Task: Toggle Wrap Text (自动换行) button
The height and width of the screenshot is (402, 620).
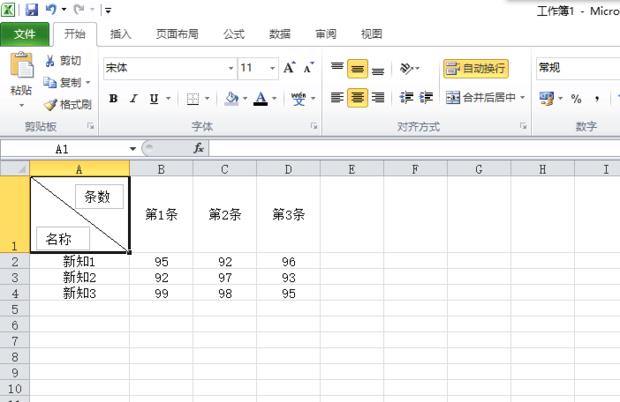Action: click(475, 69)
